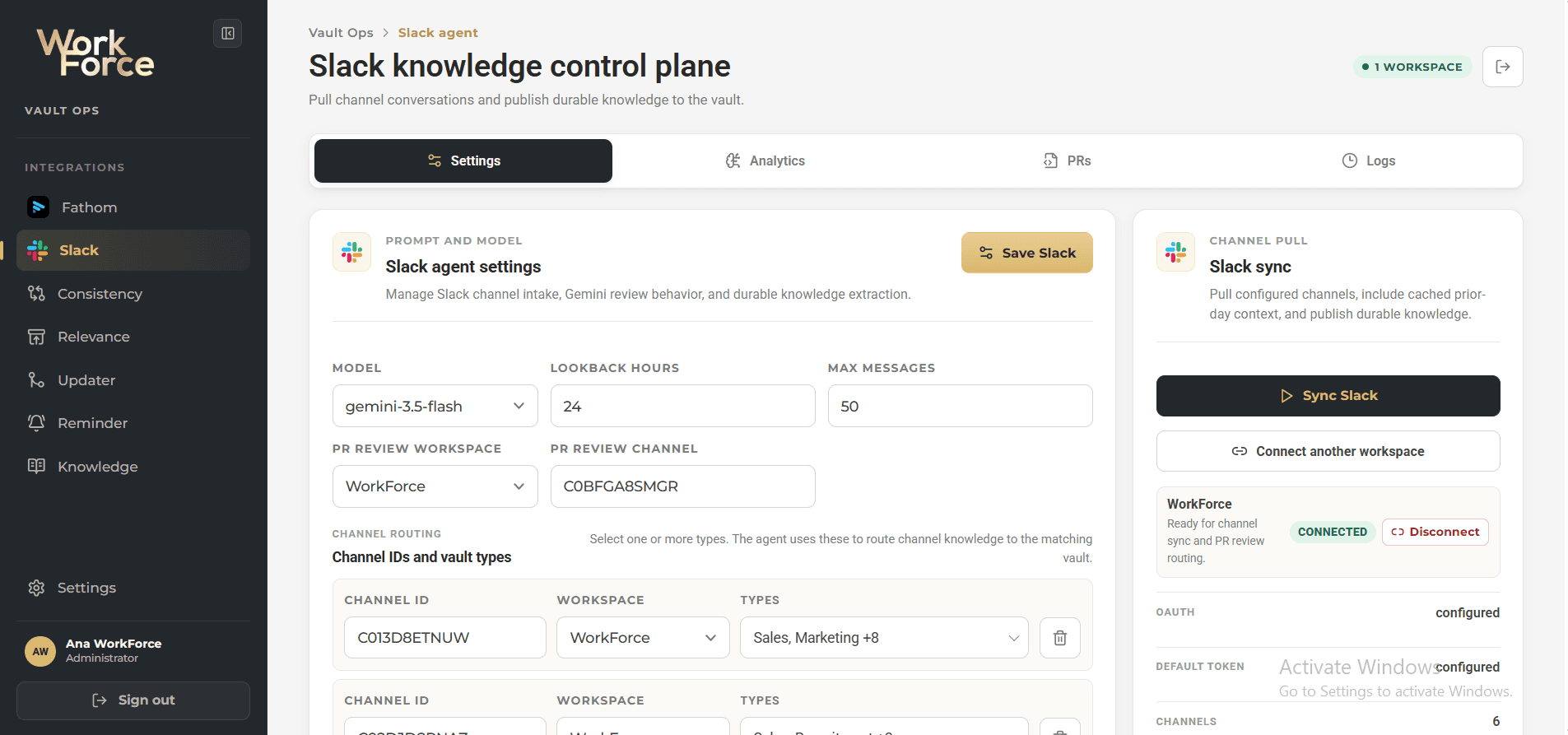1568x735 pixels.
Task: Click Connect another workspace
Action: point(1328,451)
